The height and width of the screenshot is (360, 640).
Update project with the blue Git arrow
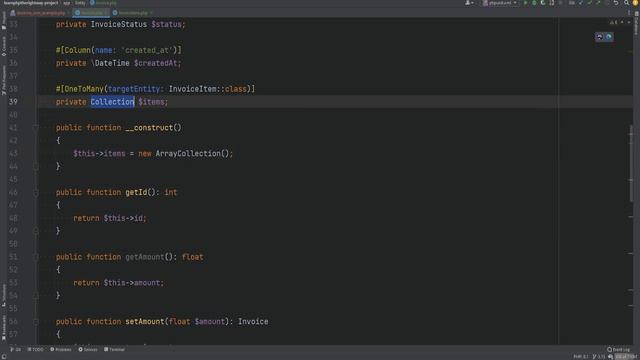click(x=581, y=3)
